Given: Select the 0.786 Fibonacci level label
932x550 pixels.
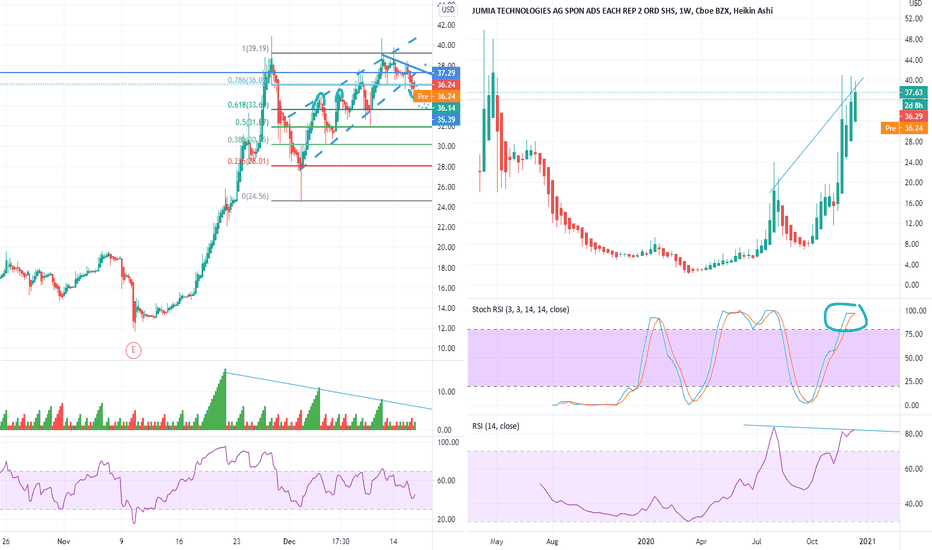Looking at the screenshot, I should click(x=248, y=80).
